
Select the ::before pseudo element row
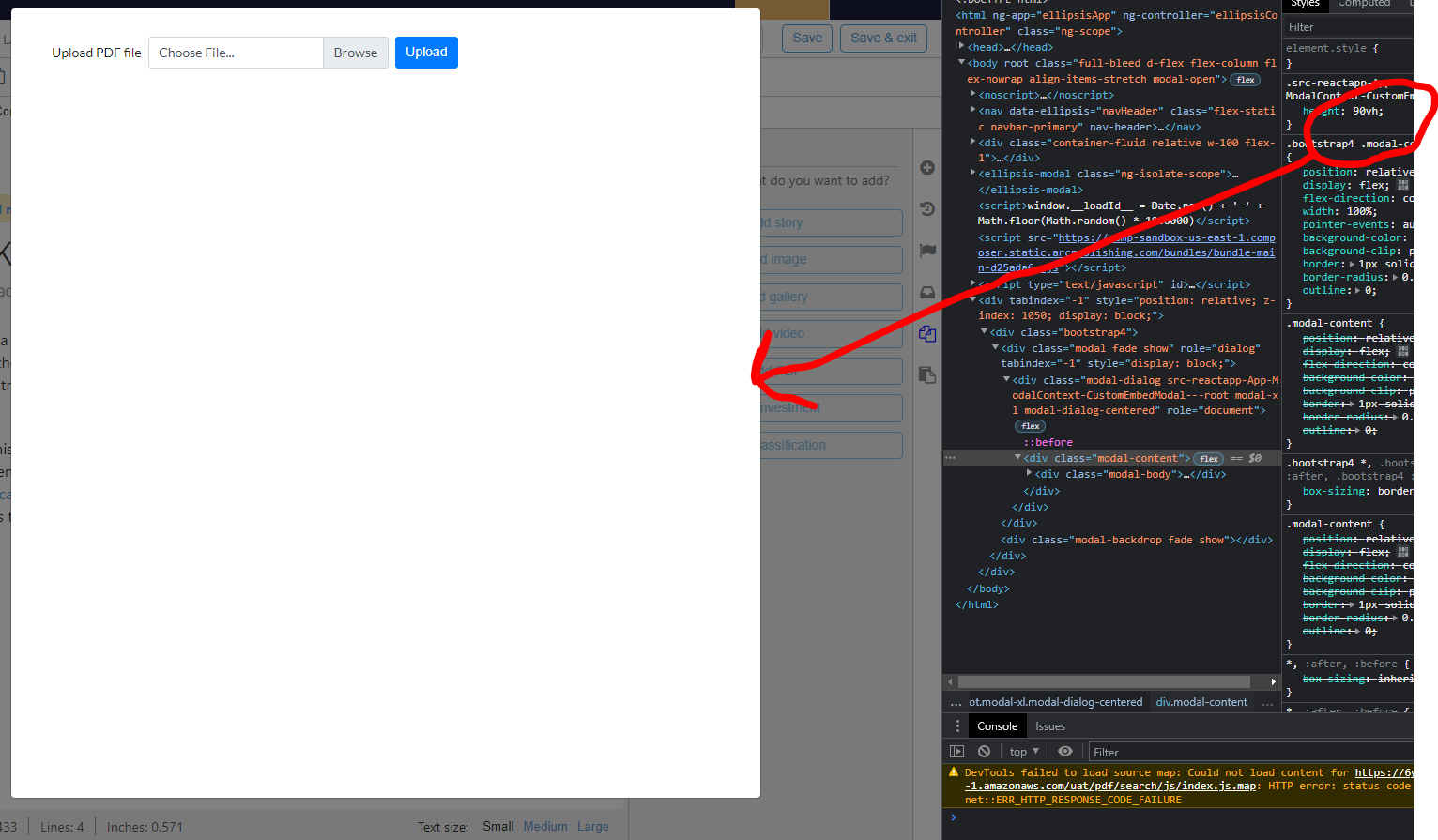click(x=1048, y=442)
